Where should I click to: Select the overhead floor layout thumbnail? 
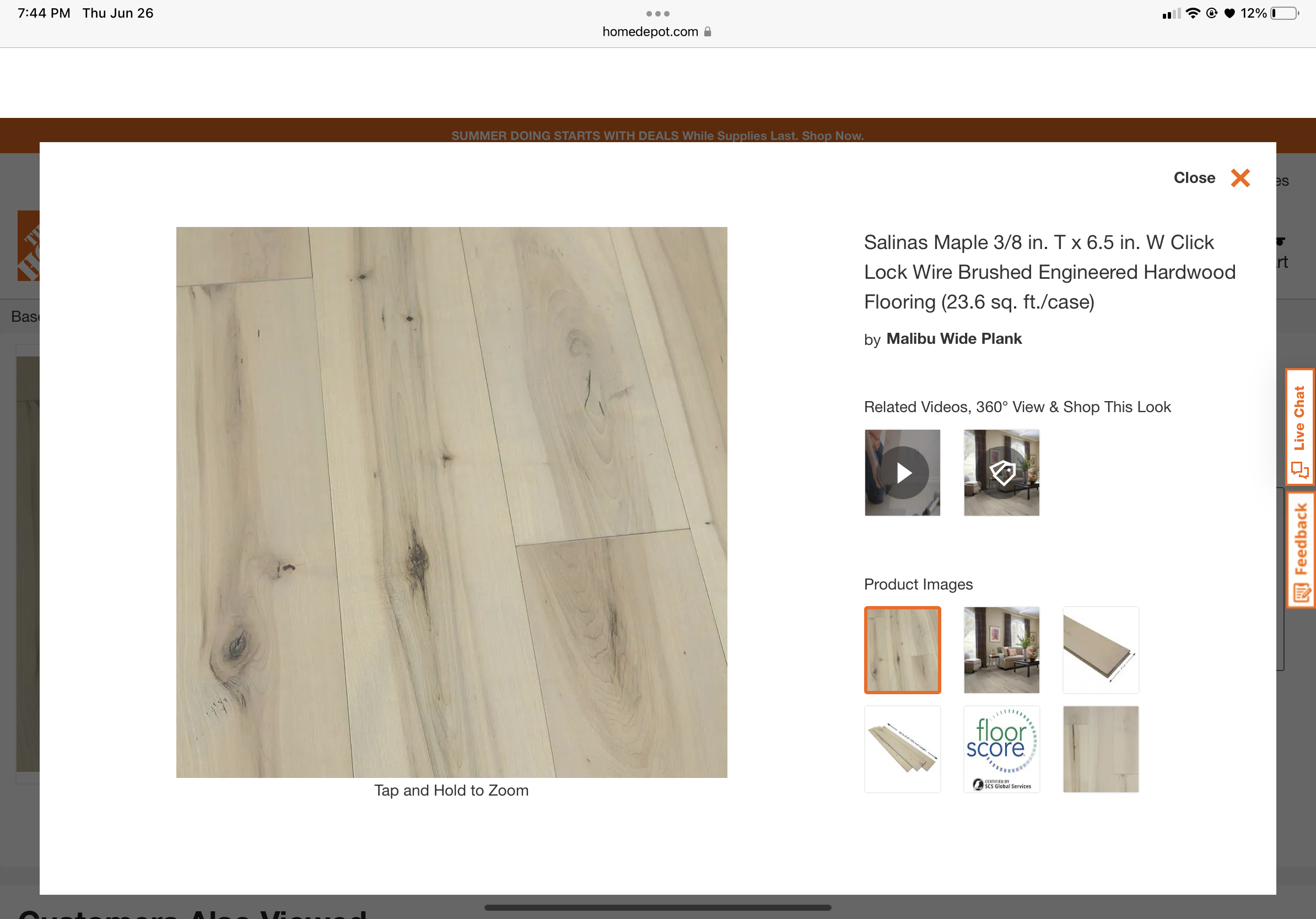click(x=1101, y=749)
